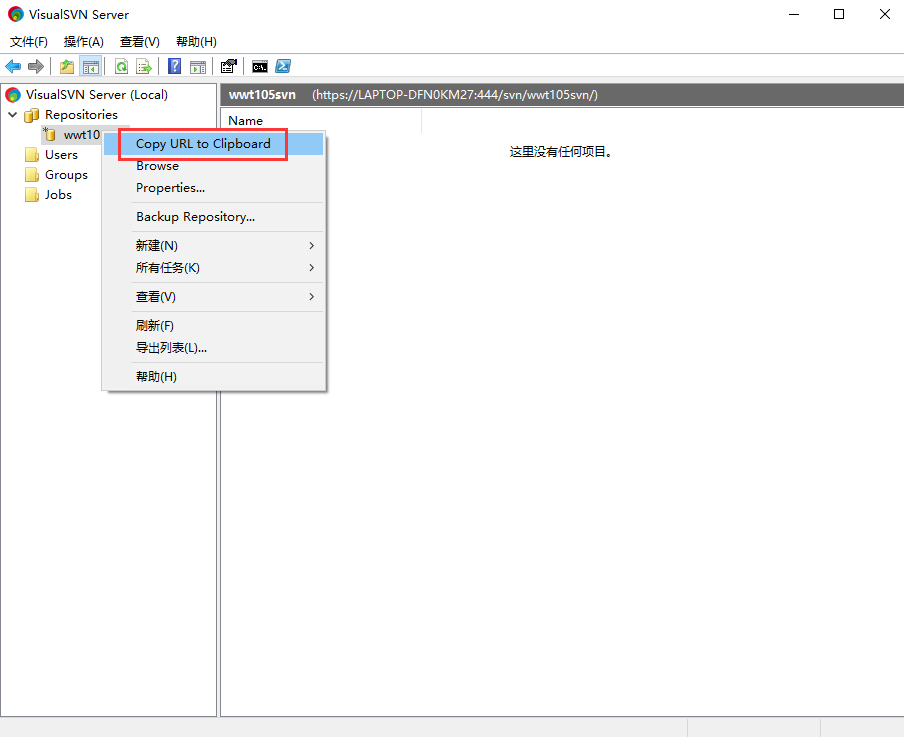
Task: Select Backup Repository... from context menu
Action: 195,217
